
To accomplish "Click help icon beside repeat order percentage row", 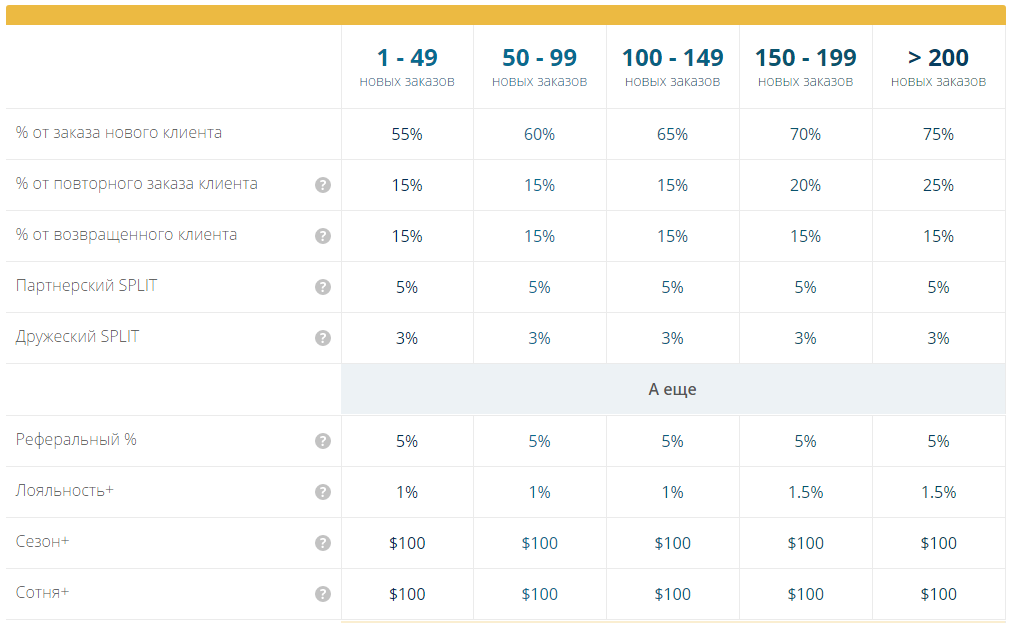I will pyautogui.click(x=323, y=185).
